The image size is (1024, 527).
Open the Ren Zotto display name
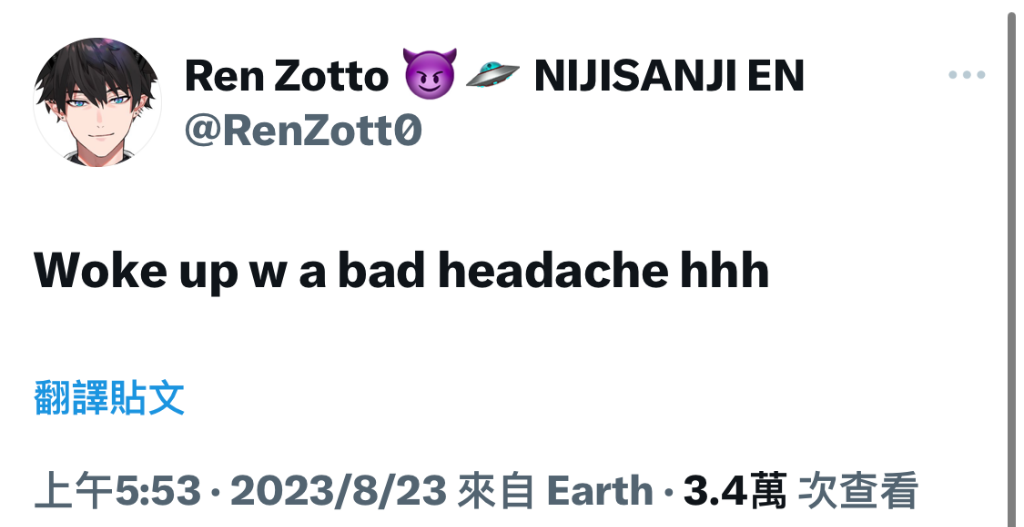287,76
